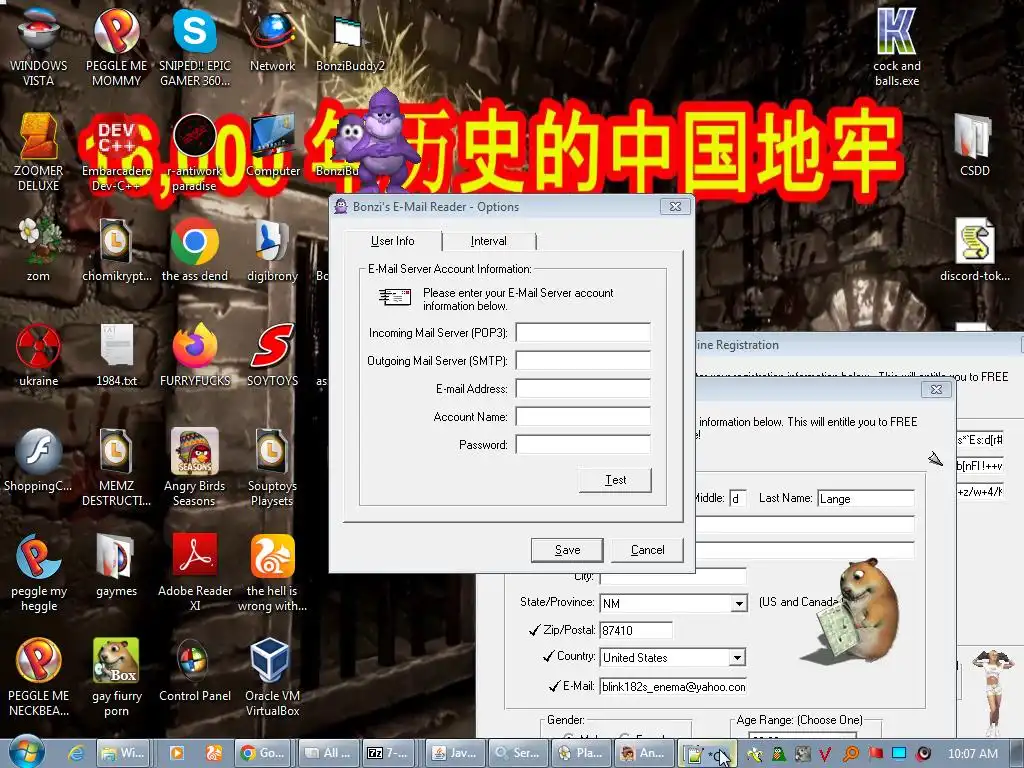Click the Middle initial field
Viewport: 1024px width, 768px height.
[737, 498]
